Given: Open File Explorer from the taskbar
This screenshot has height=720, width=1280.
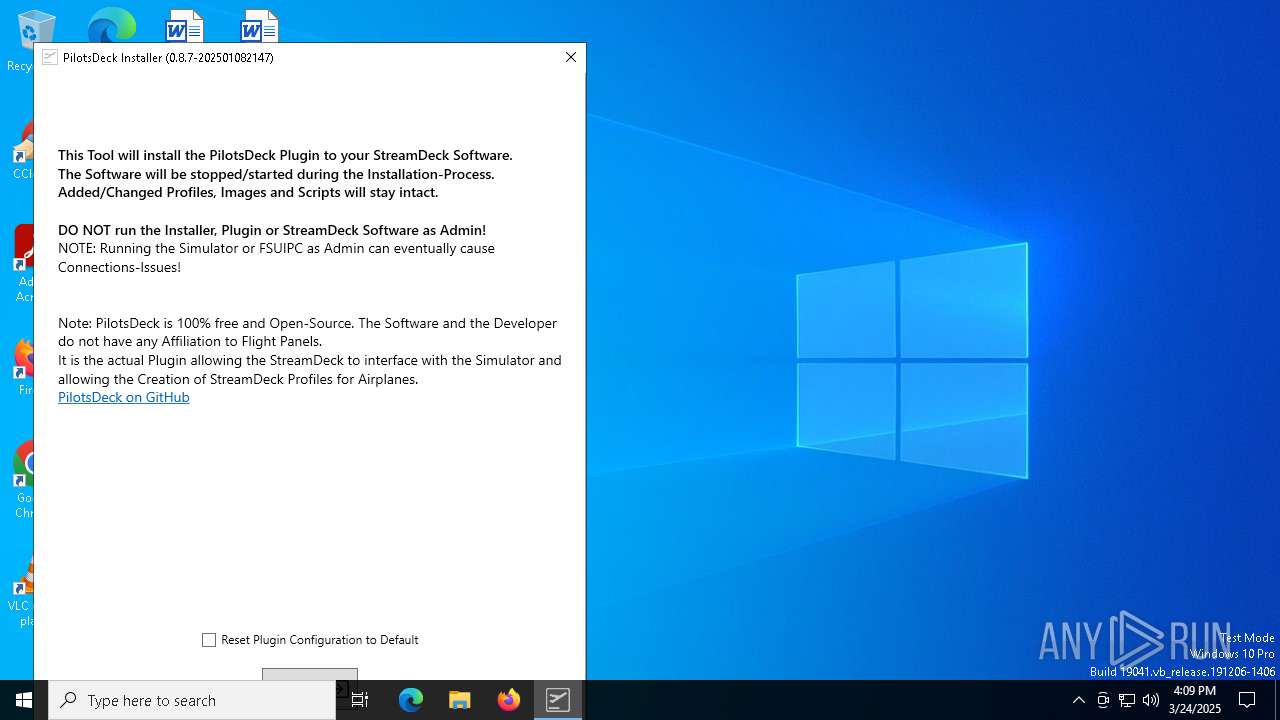Looking at the screenshot, I should (x=460, y=700).
